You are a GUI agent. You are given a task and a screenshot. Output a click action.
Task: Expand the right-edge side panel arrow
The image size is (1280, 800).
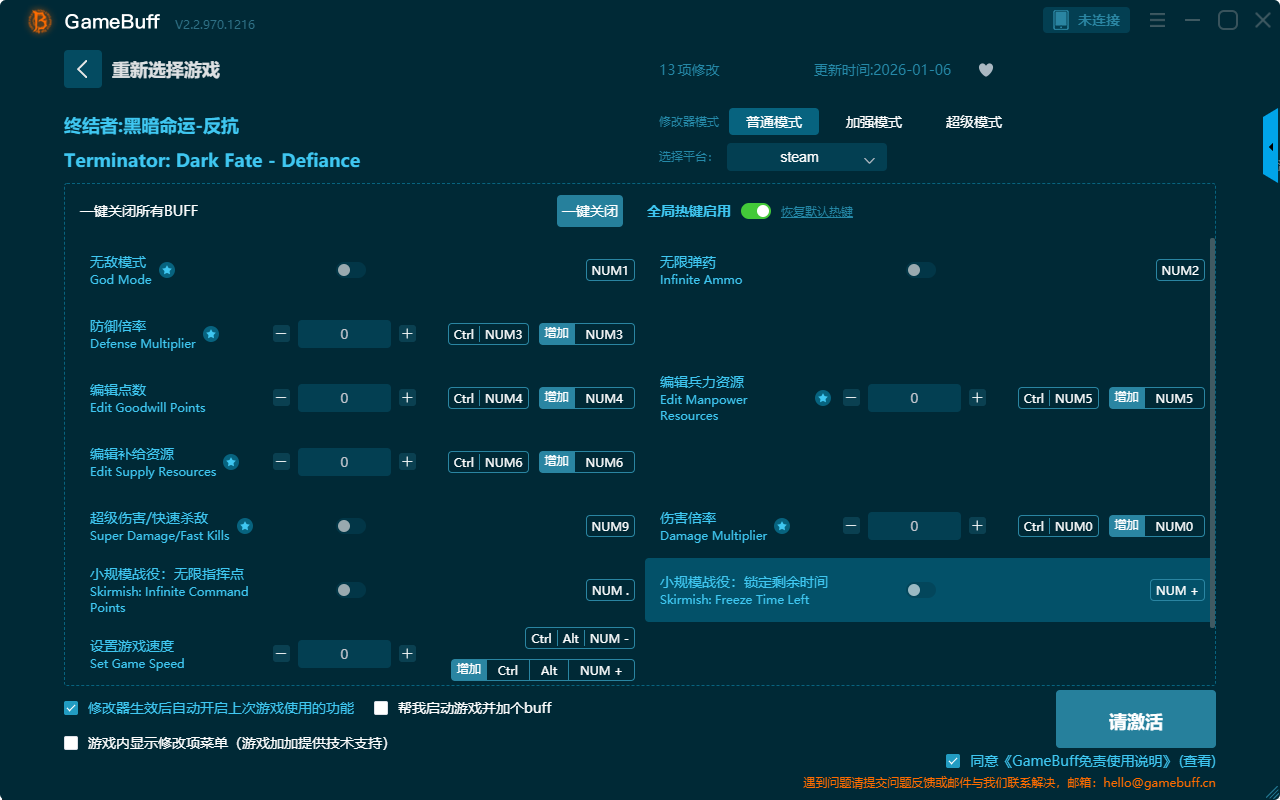(x=1271, y=147)
